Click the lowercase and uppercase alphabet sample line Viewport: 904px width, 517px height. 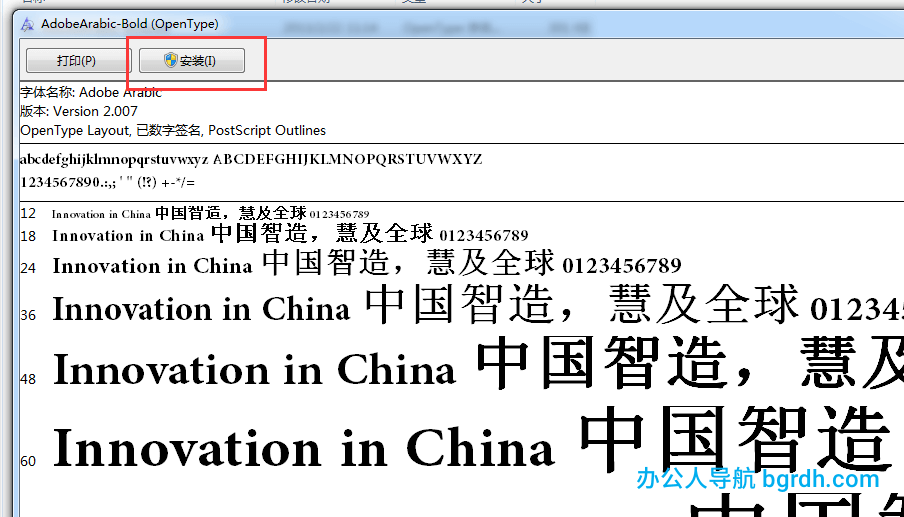tap(251, 159)
